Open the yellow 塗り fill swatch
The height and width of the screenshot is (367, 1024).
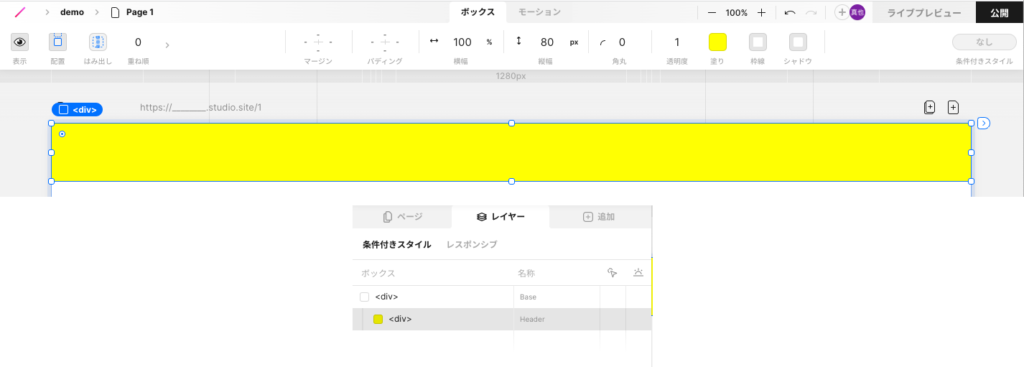(718, 42)
